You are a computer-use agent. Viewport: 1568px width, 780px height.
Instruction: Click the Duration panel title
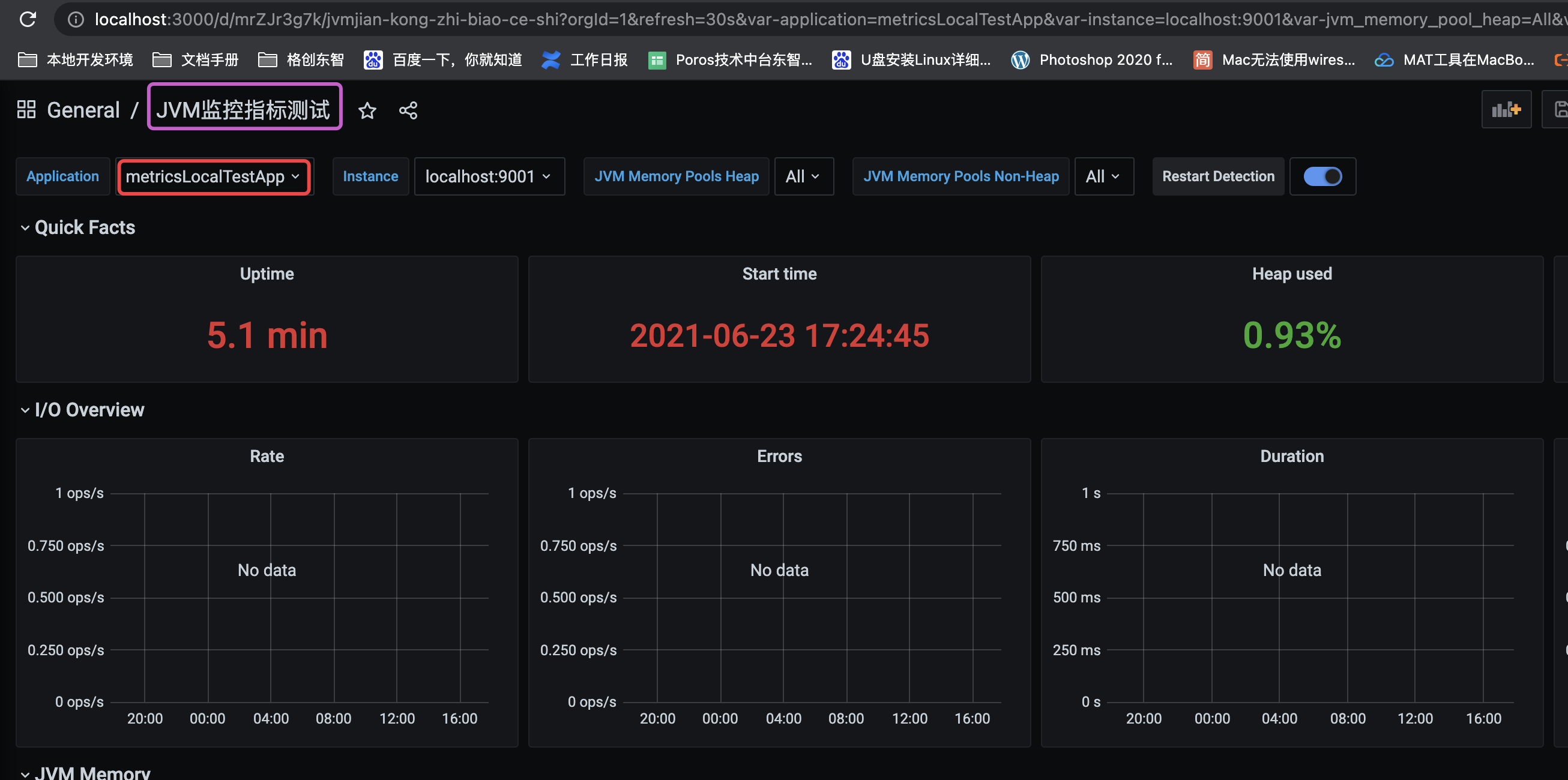[x=1292, y=457]
